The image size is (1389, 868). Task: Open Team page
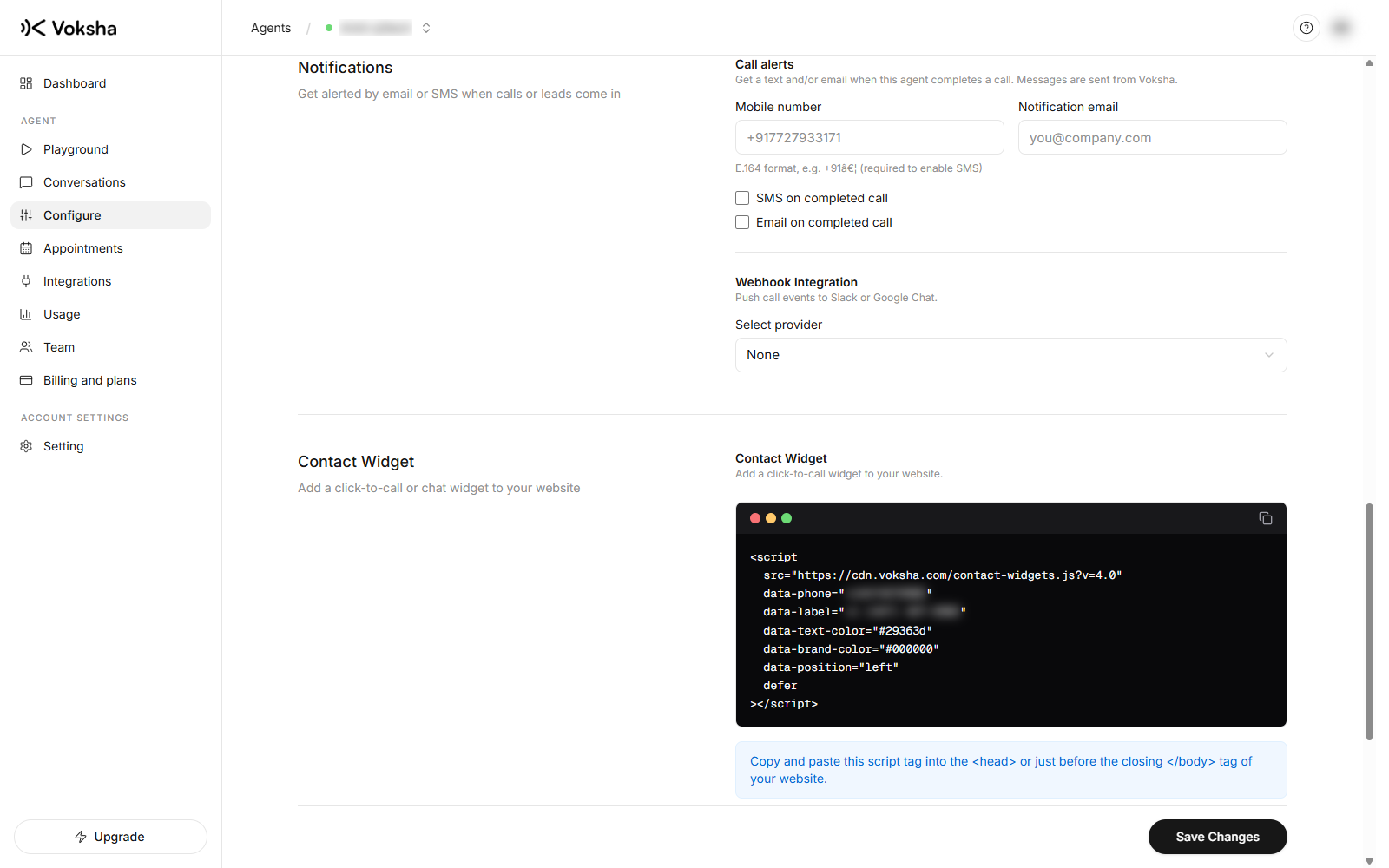tap(110, 347)
